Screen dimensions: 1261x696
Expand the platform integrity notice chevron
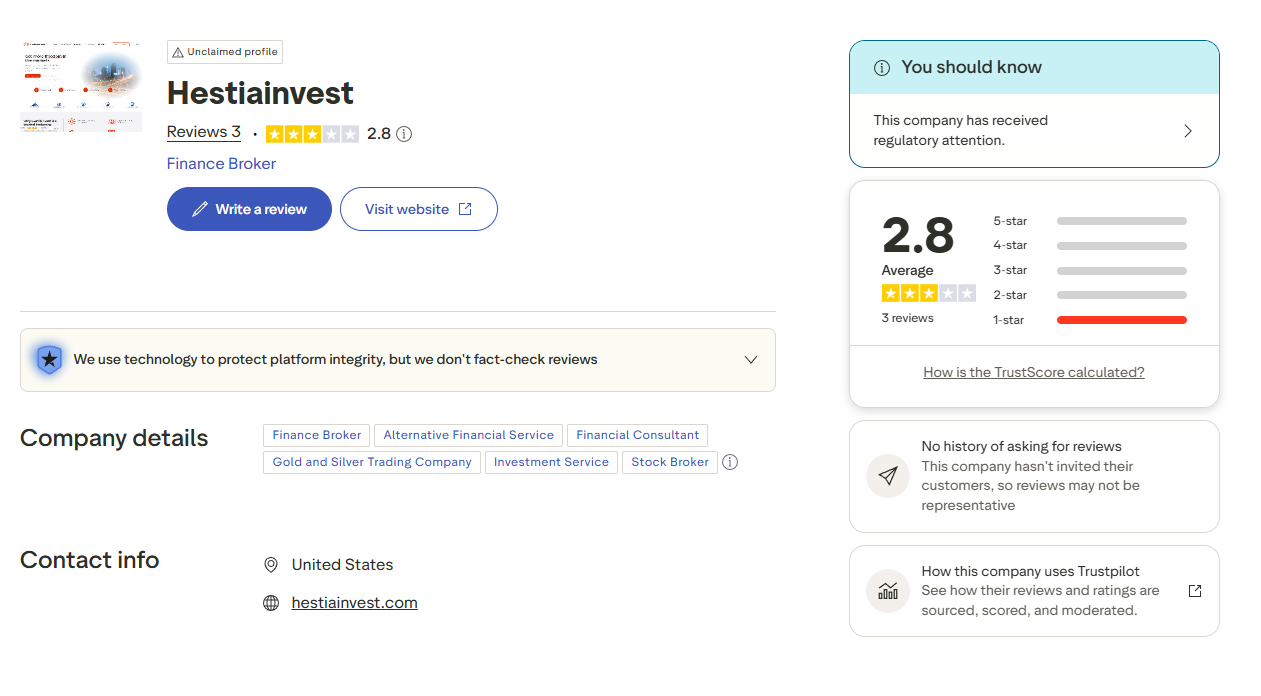751,360
